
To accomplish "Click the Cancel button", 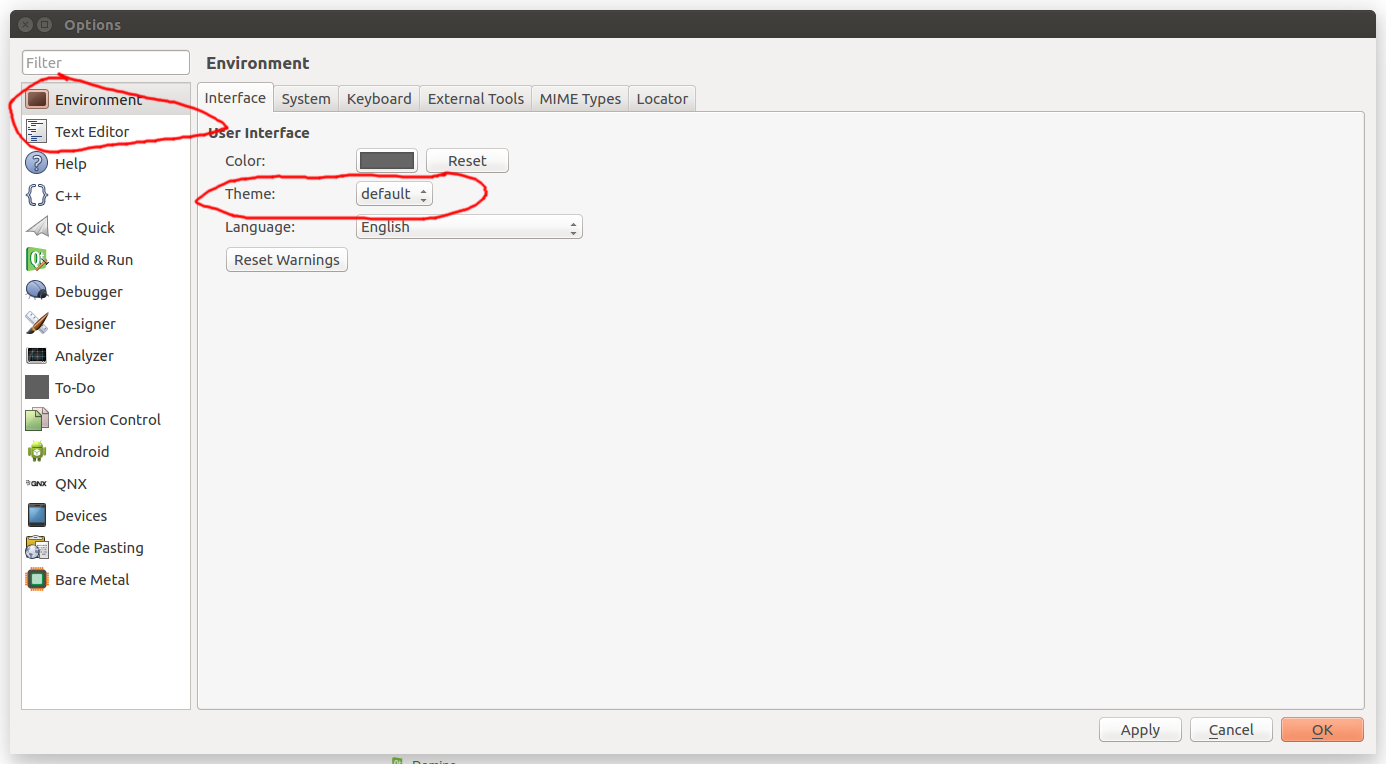I will pyautogui.click(x=1231, y=730).
